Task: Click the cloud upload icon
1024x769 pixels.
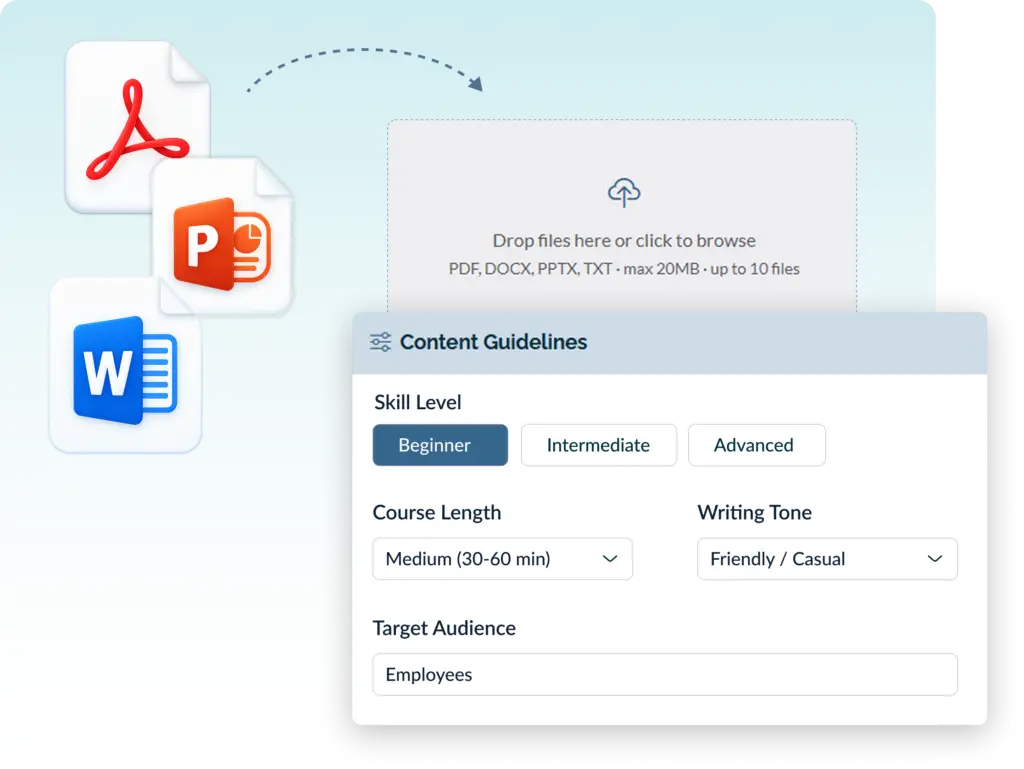Action: pos(624,193)
